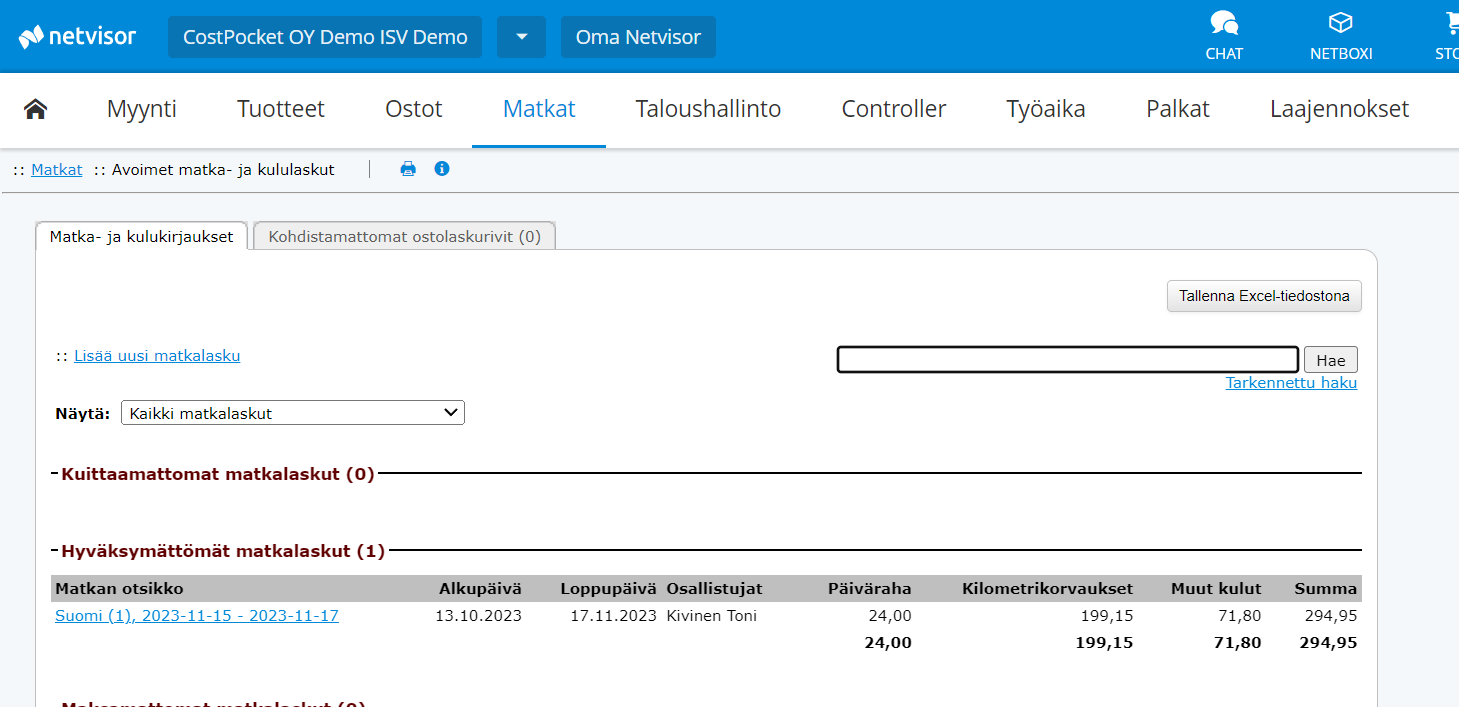The height and width of the screenshot is (707, 1459).
Task: Open the Ostot menu
Action: pyautogui.click(x=414, y=109)
